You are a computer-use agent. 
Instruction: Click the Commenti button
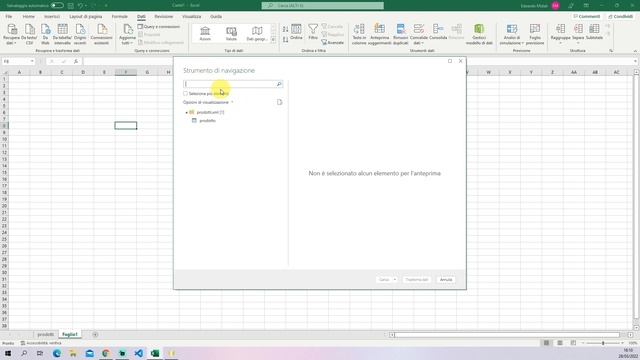click(x=587, y=17)
